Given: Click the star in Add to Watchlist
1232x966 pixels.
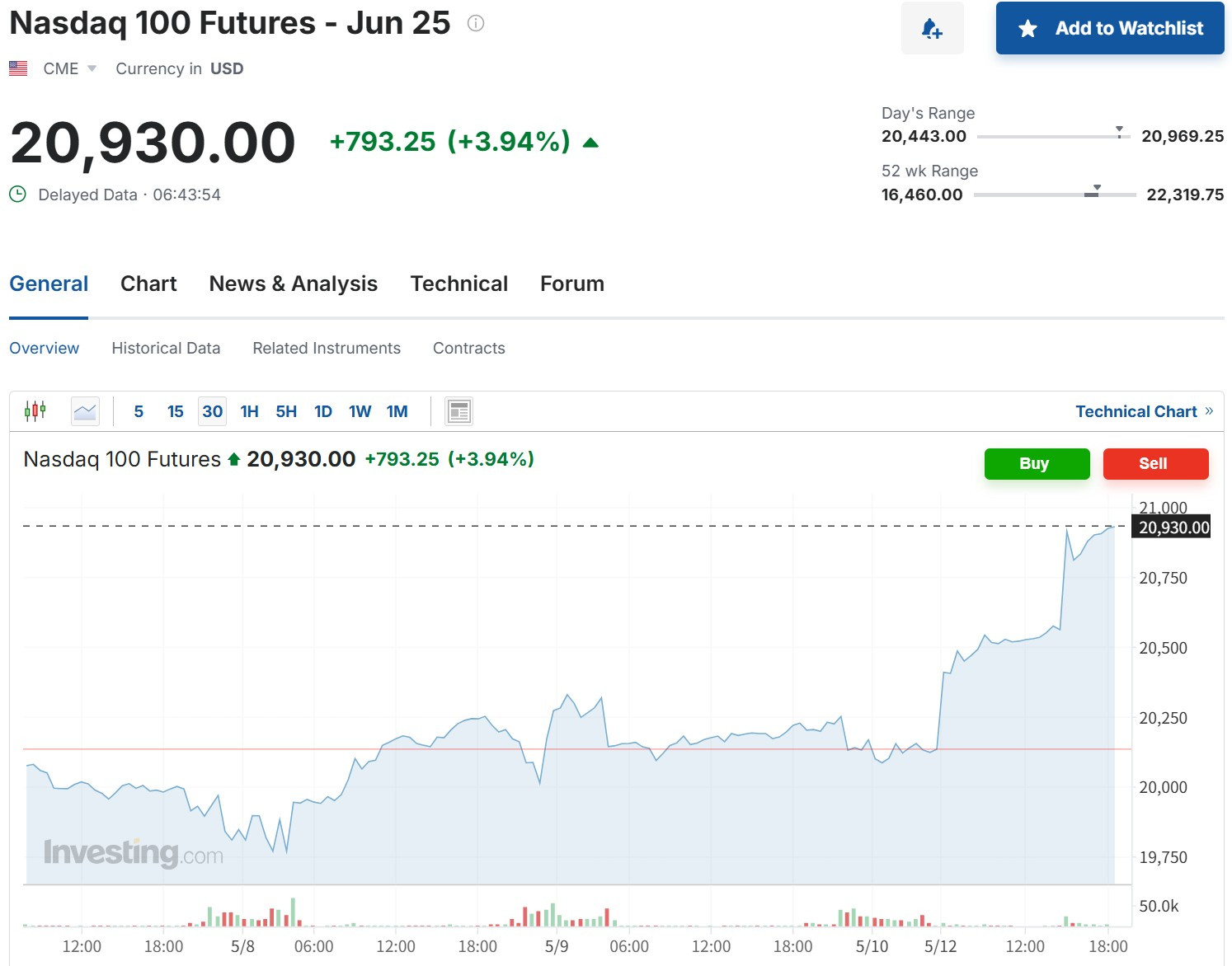Looking at the screenshot, I should [1027, 29].
